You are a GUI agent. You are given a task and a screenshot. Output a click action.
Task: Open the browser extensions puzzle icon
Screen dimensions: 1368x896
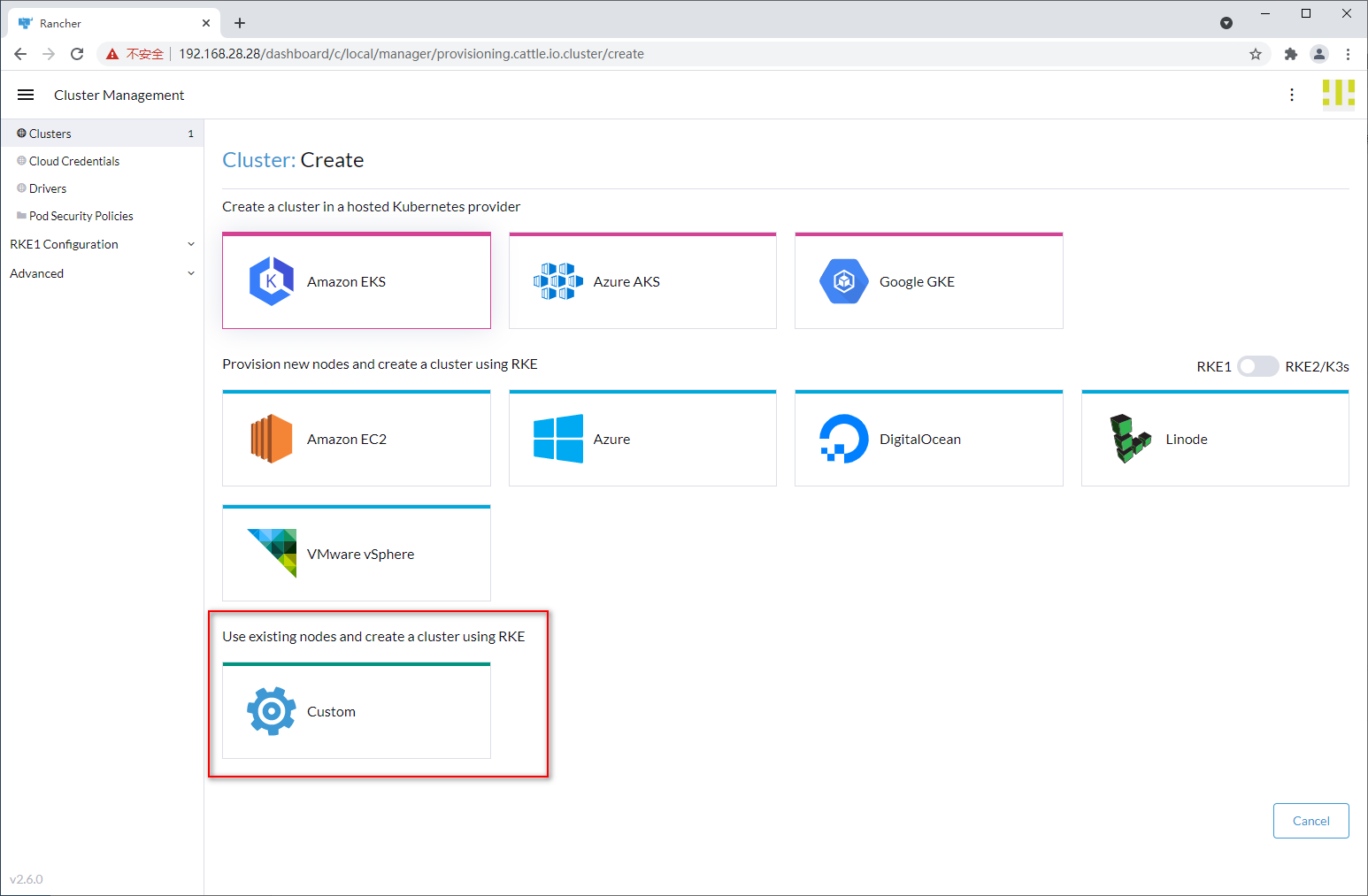tap(1291, 54)
